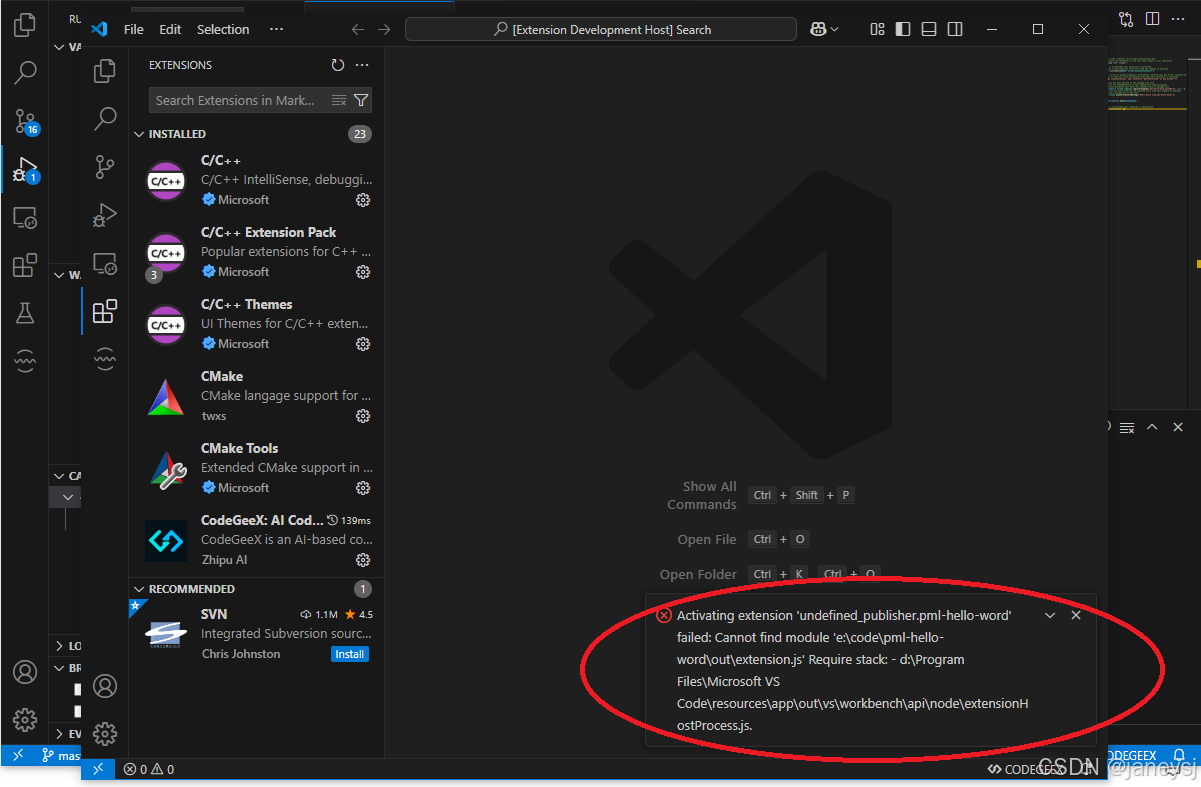The width and height of the screenshot is (1201, 787).
Task: Clear extensions search results
Action: (x=339, y=100)
